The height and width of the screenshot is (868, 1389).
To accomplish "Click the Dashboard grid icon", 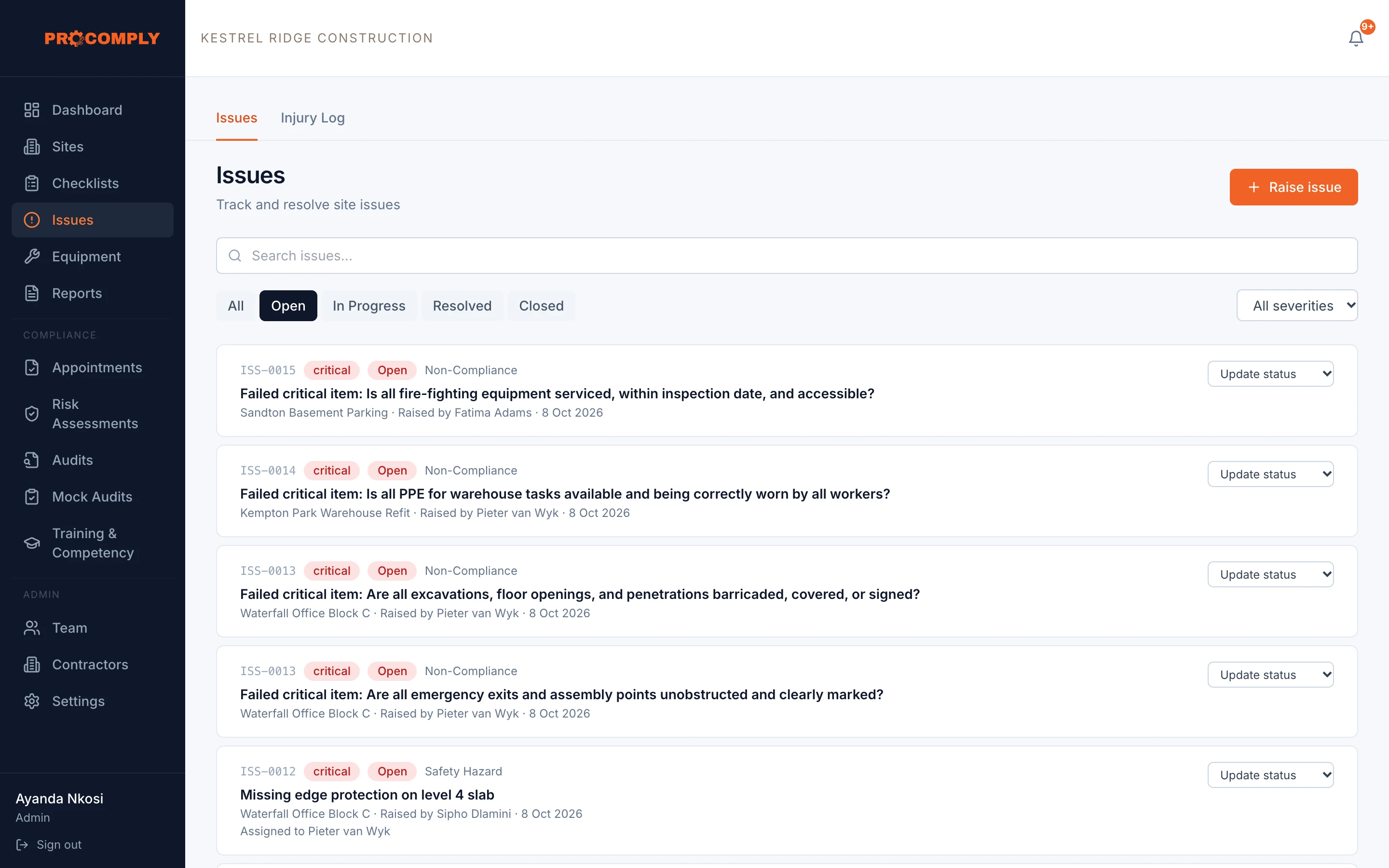I will [31, 109].
